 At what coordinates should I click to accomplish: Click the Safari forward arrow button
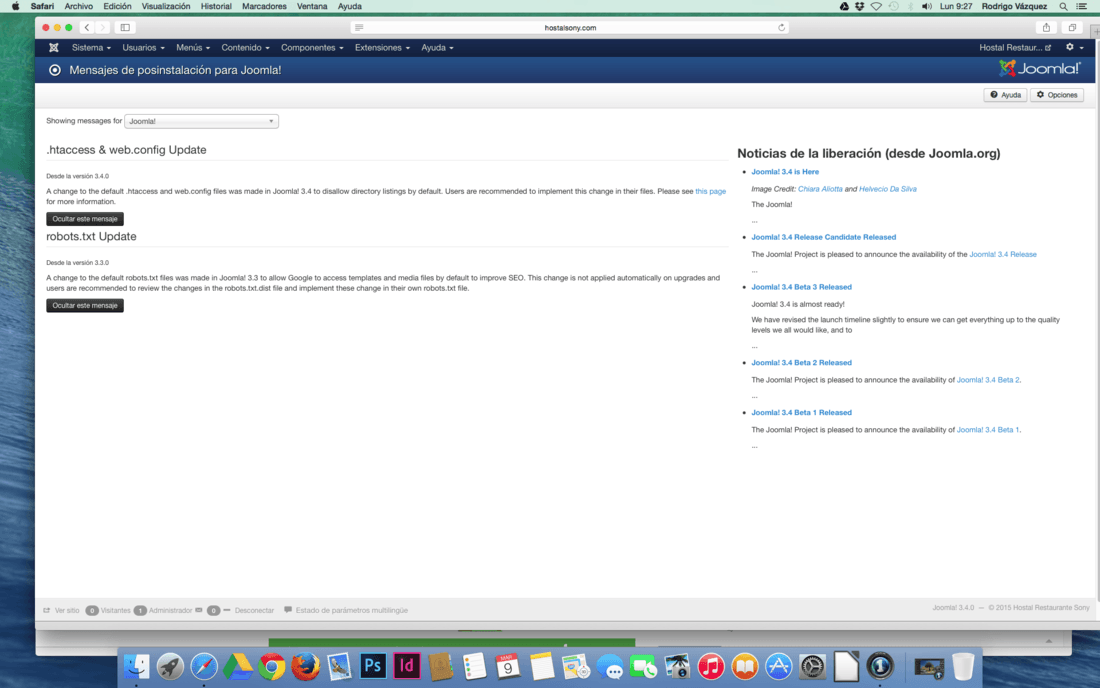coord(102,27)
